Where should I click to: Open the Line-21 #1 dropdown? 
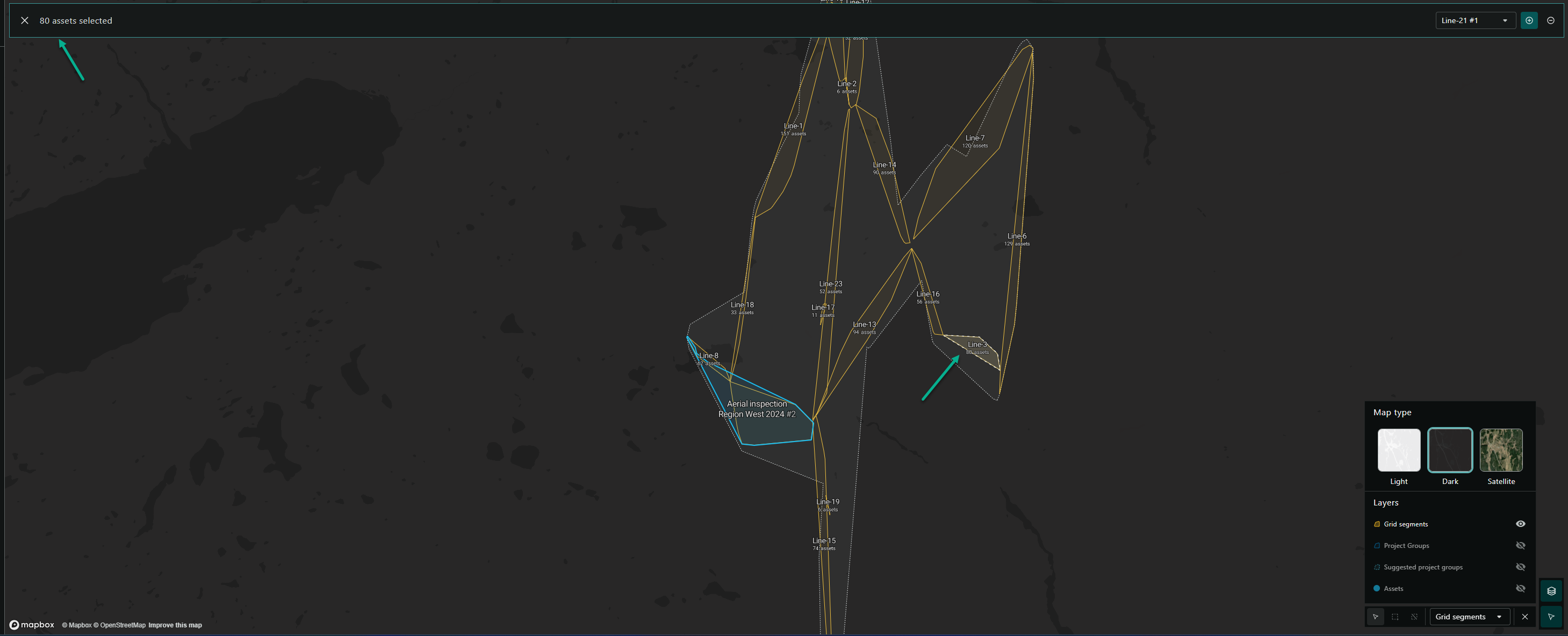coord(1475,21)
